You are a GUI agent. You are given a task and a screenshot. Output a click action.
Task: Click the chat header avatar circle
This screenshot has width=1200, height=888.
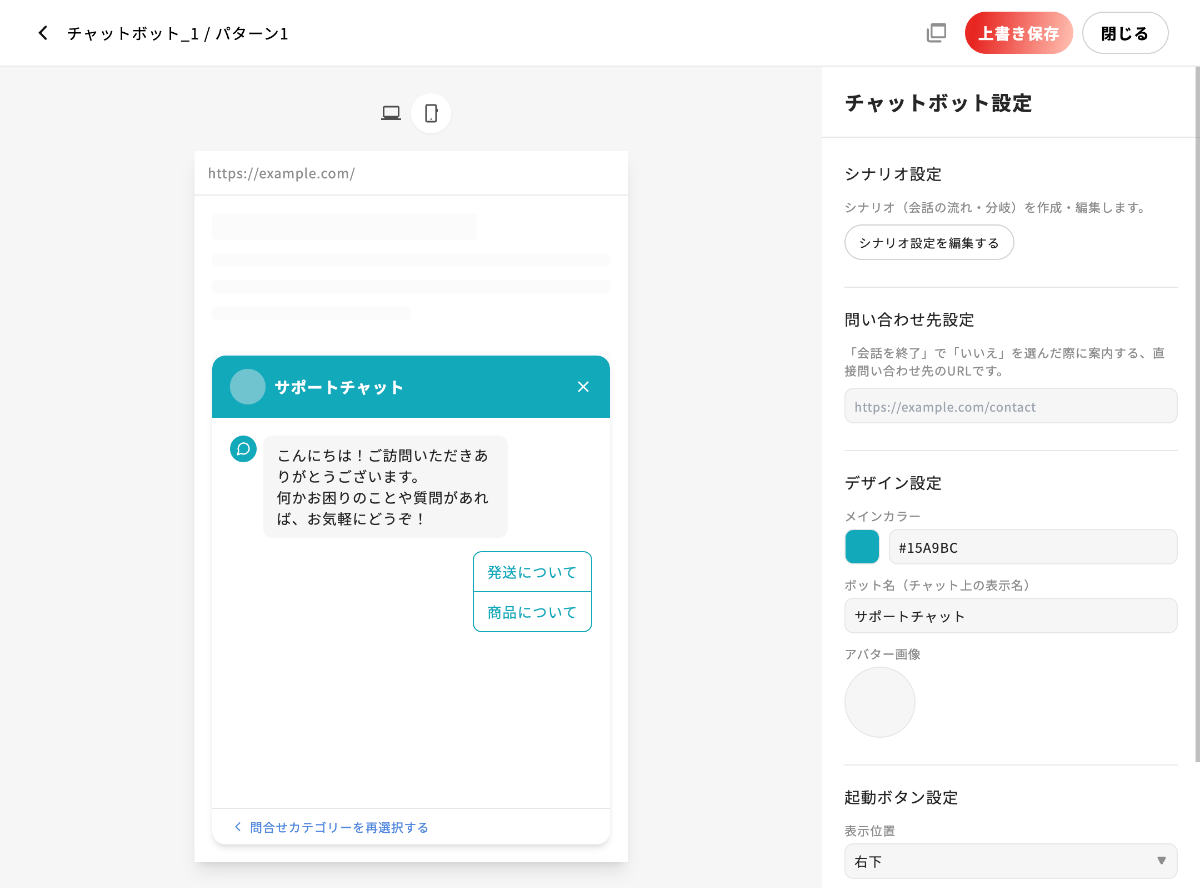[x=248, y=387]
